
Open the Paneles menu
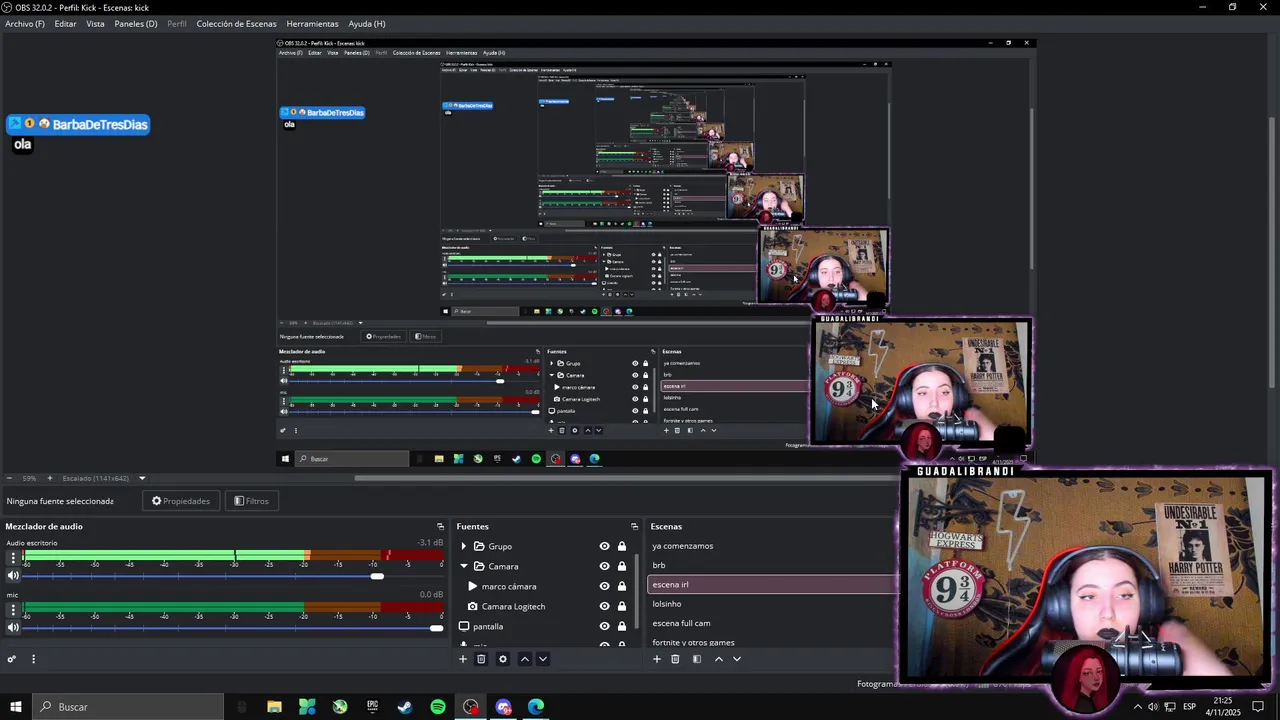(x=136, y=23)
